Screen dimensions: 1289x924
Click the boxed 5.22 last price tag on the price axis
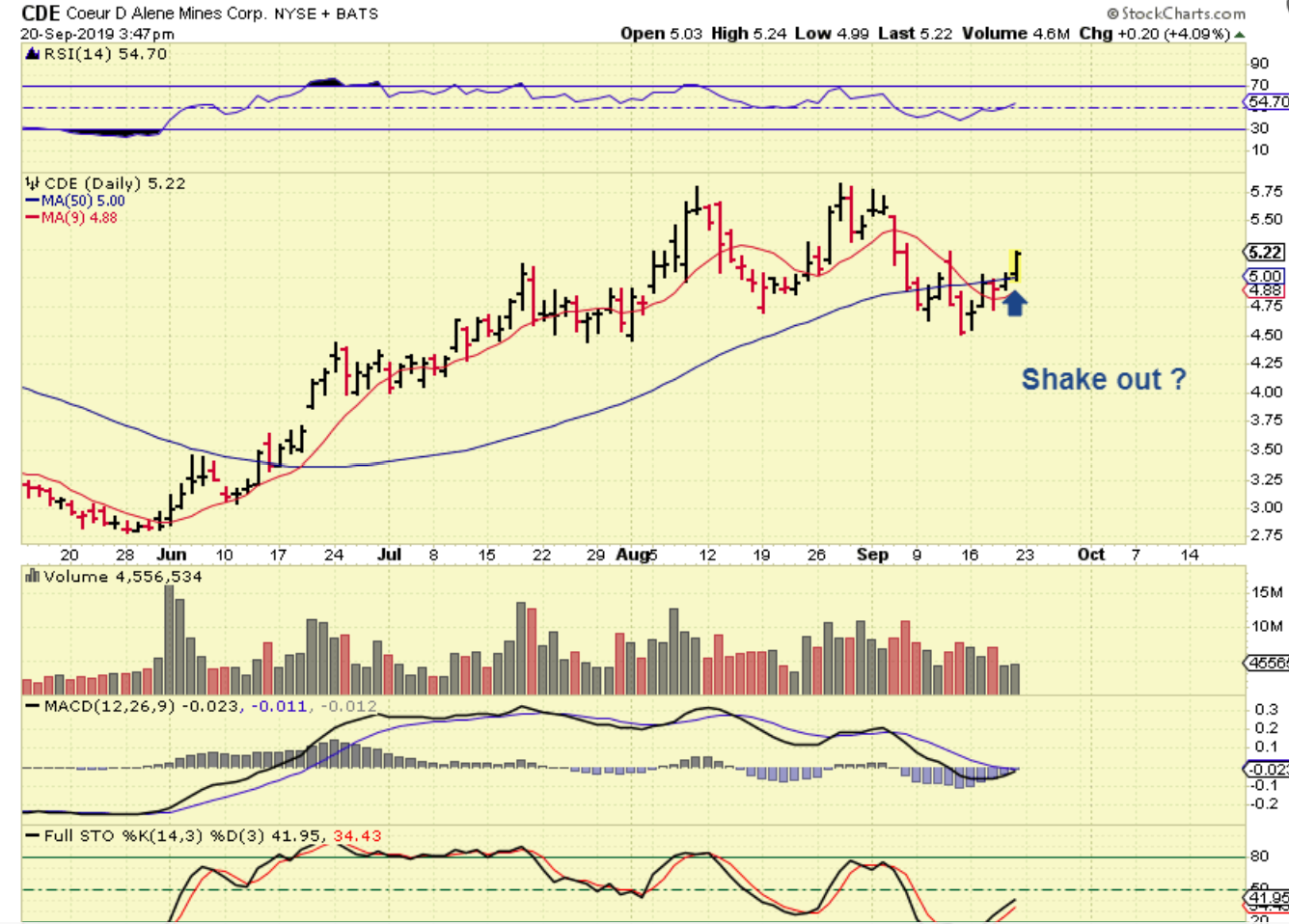[1265, 253]
